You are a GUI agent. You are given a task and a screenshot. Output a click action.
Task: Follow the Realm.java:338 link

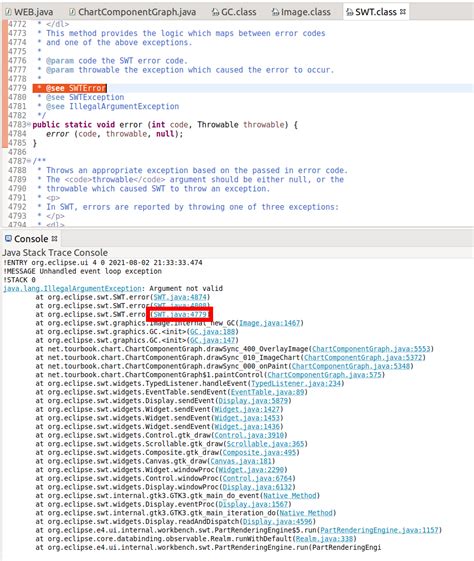[324, 538]
